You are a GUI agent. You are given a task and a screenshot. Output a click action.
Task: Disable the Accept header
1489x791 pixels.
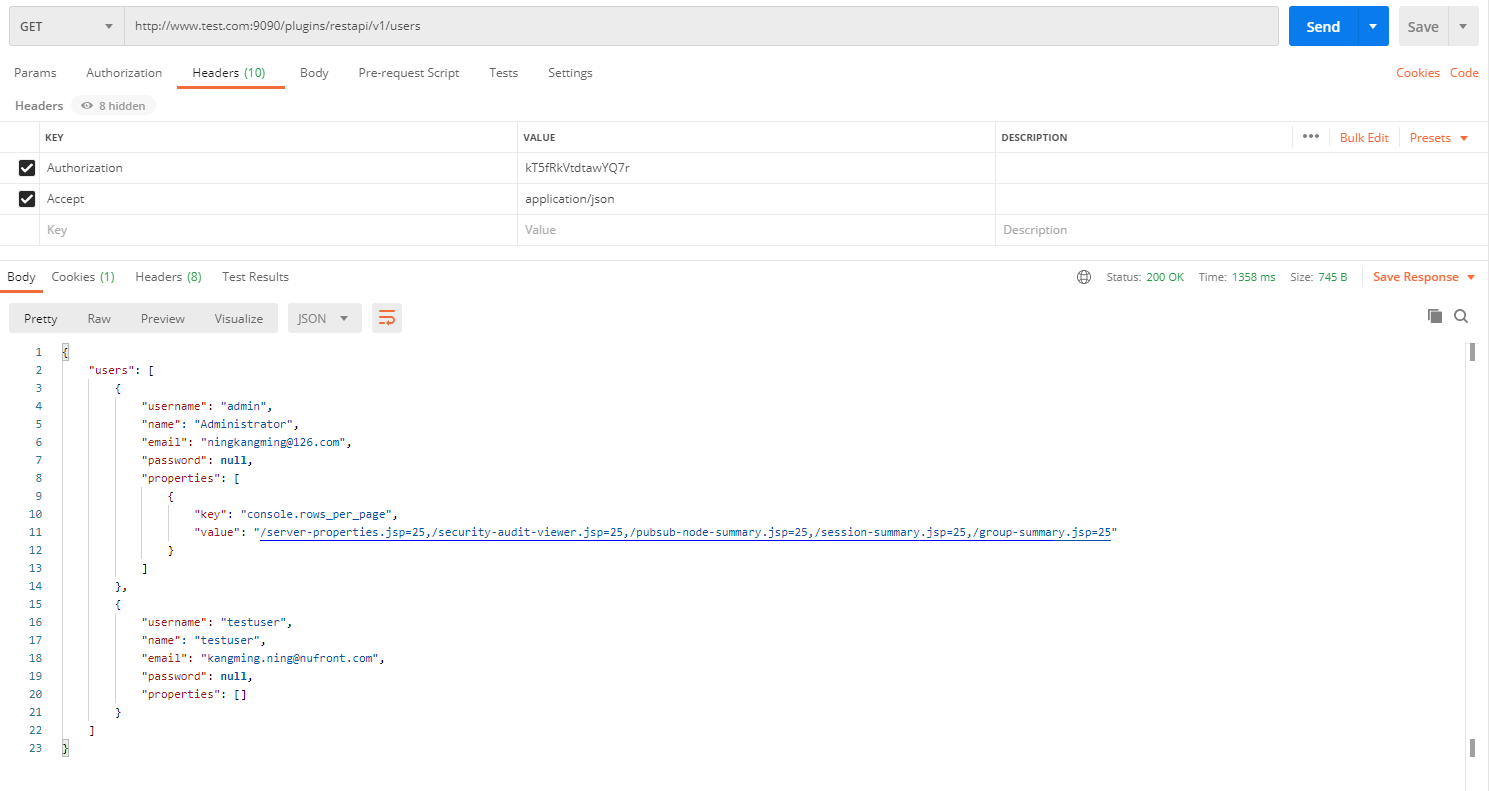(26, 198)
